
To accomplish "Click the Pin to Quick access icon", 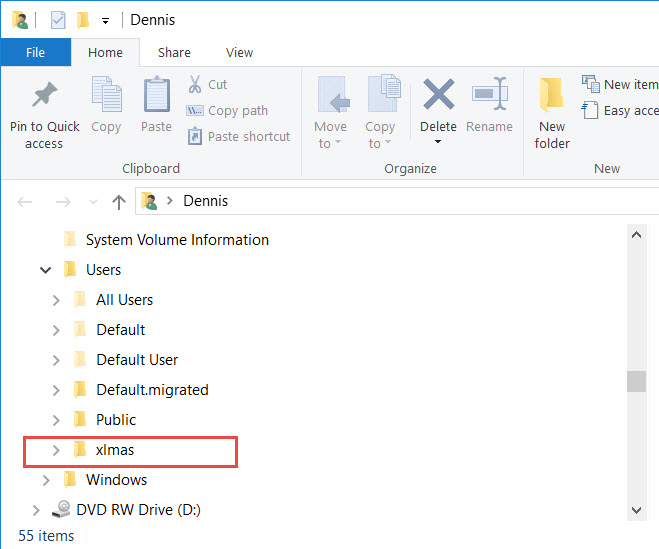I will pyautogui.click(x=45, y=95).
